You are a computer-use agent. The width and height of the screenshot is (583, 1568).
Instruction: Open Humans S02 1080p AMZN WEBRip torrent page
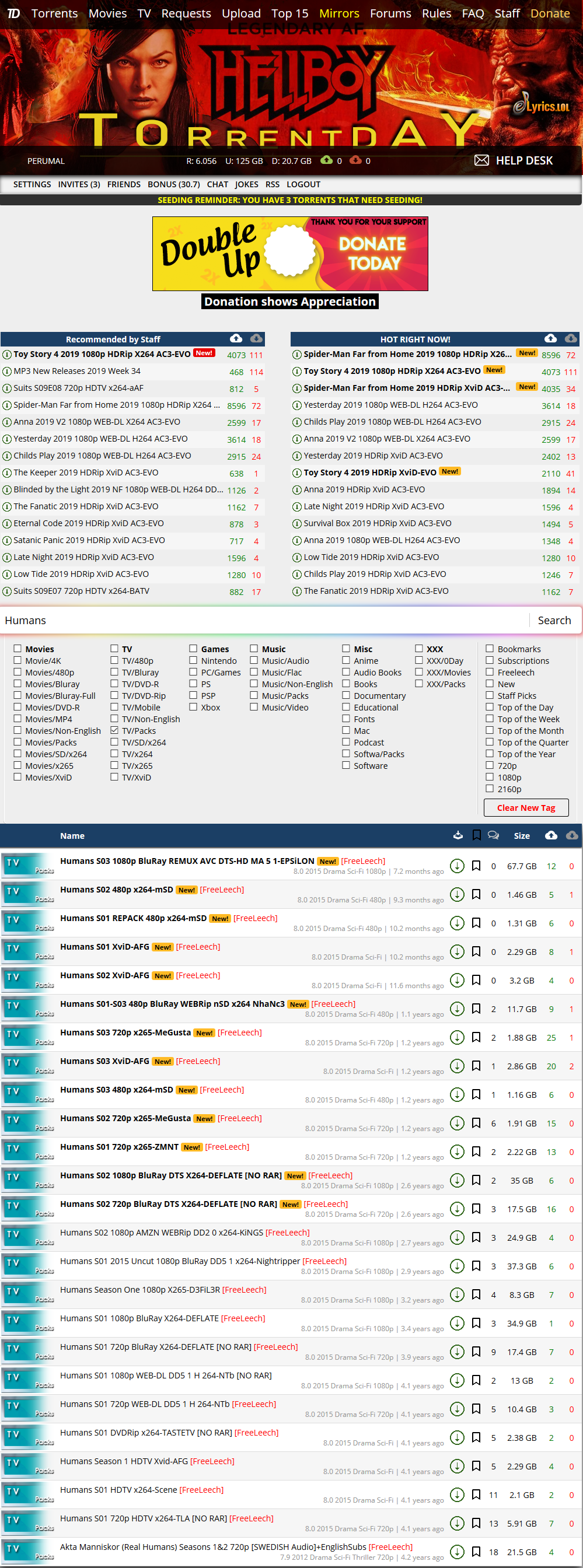tap(162, 1232)
